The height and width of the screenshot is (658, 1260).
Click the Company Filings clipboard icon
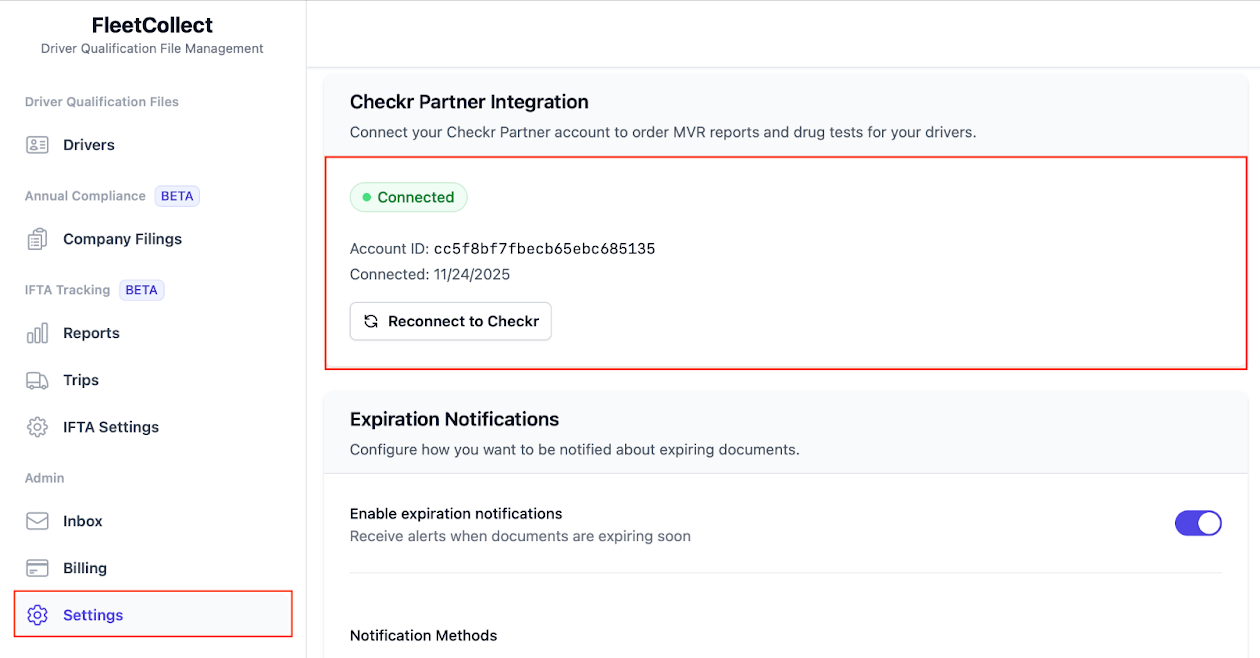[37, 239]
